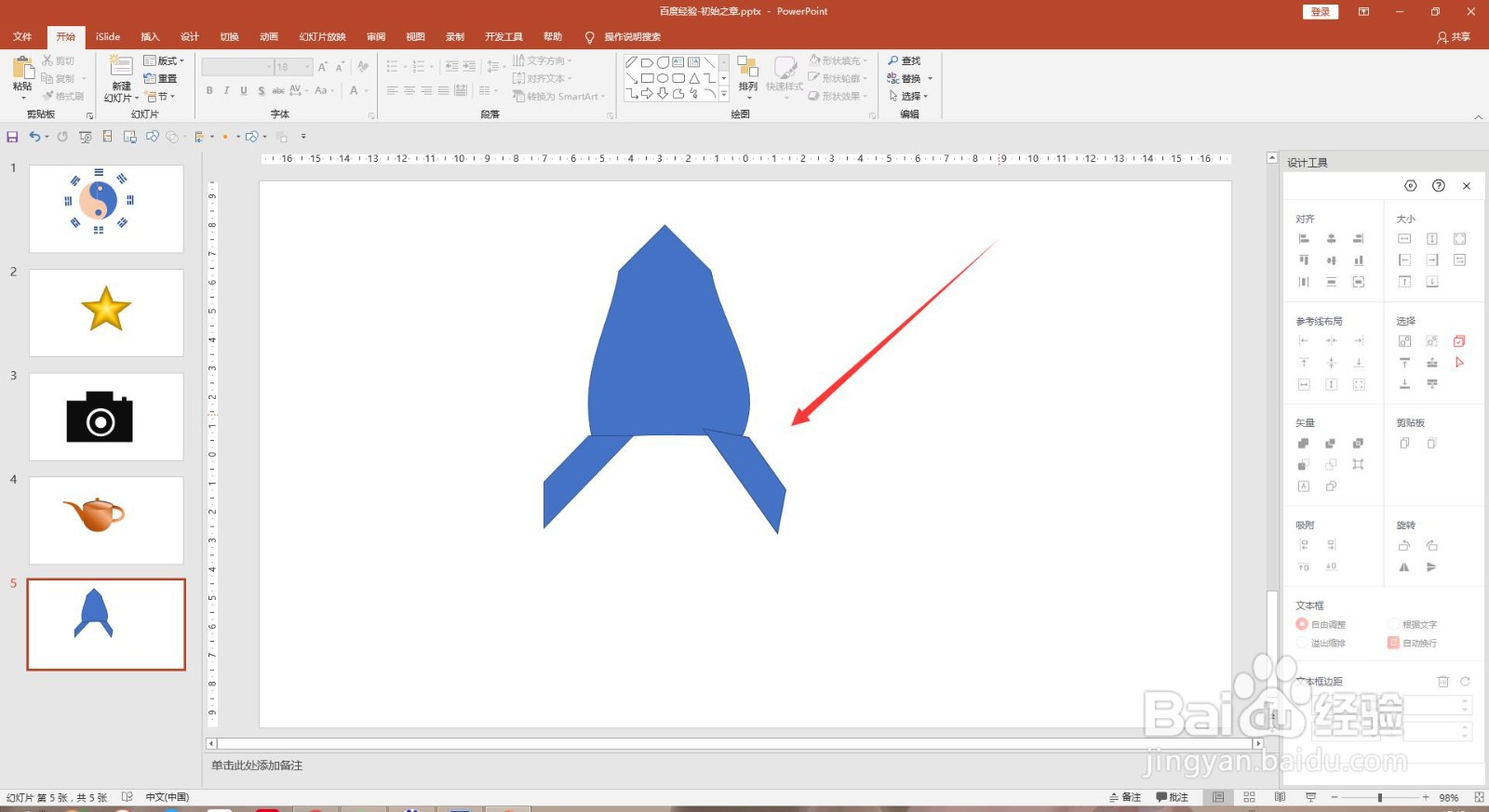Viewport: 1489px width, 812px height.
Task: Open the customize quick access toolbar dropdown
Action: point(303,137)
